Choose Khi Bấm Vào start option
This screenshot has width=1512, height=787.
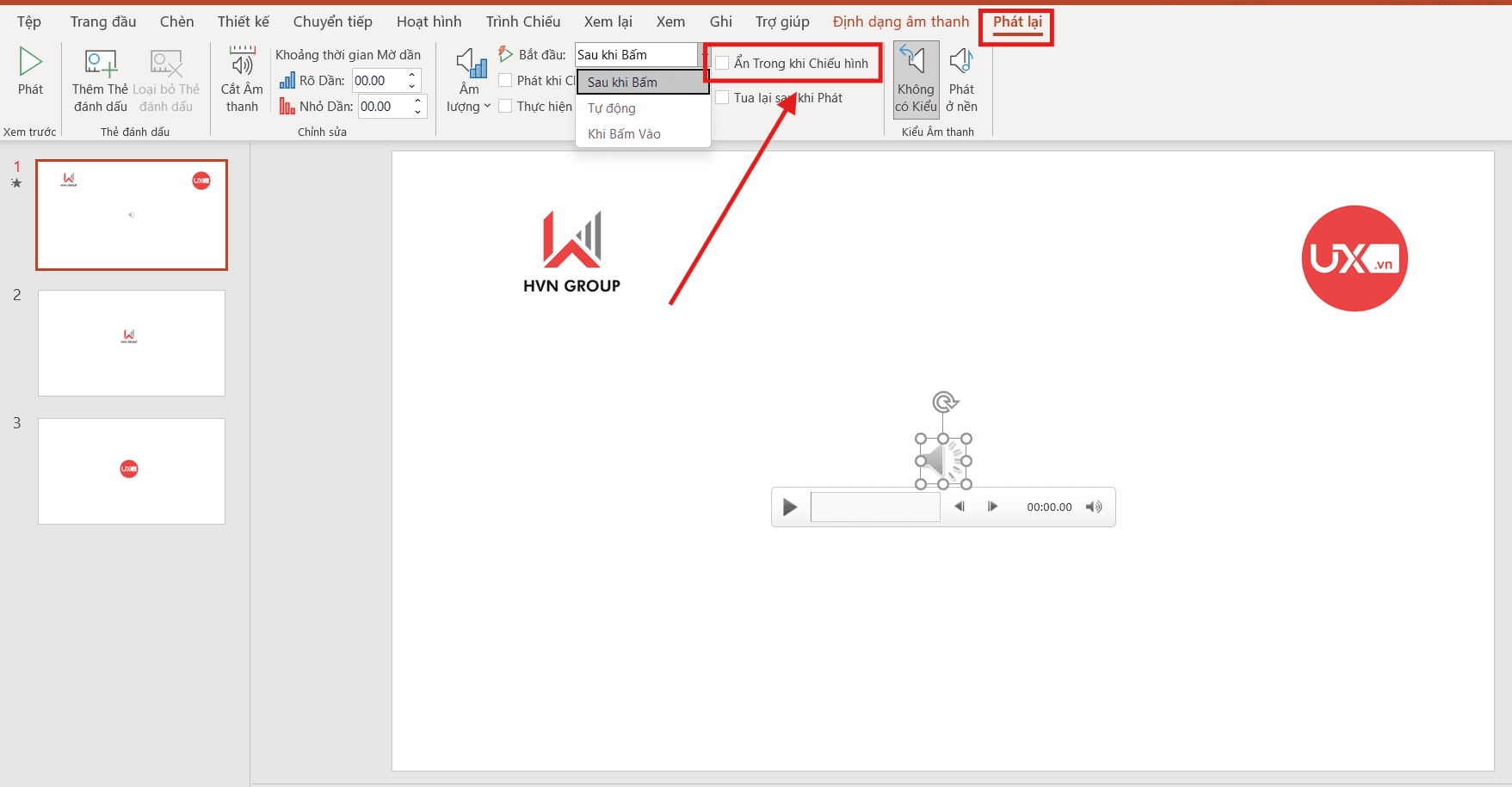[x=624, y=134]
